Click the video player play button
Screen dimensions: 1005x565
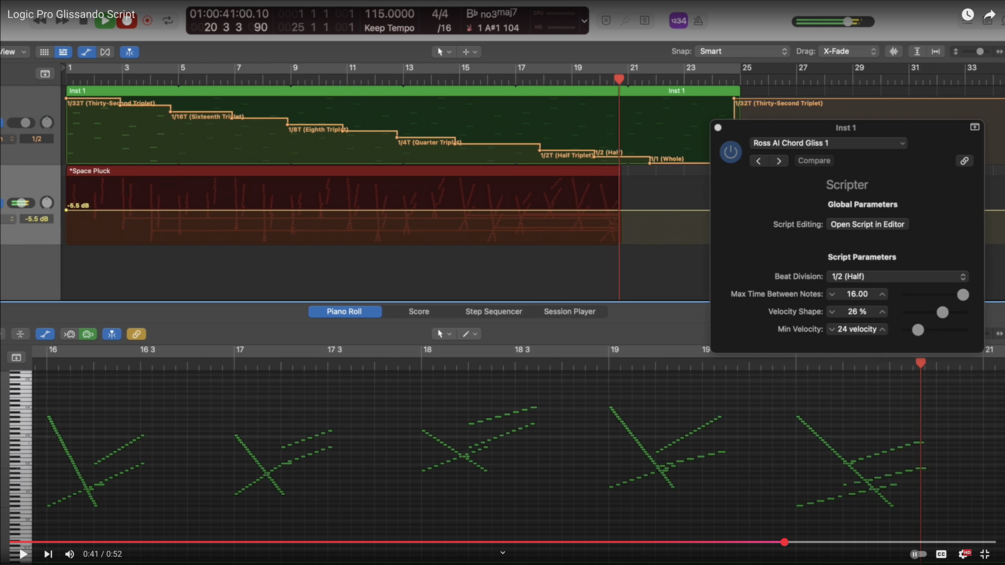coord(22,554)
